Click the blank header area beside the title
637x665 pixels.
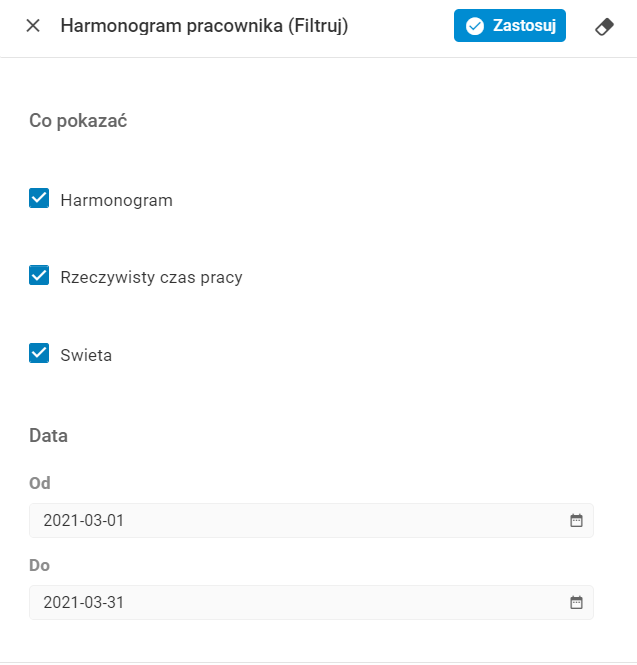click(400, 26)
